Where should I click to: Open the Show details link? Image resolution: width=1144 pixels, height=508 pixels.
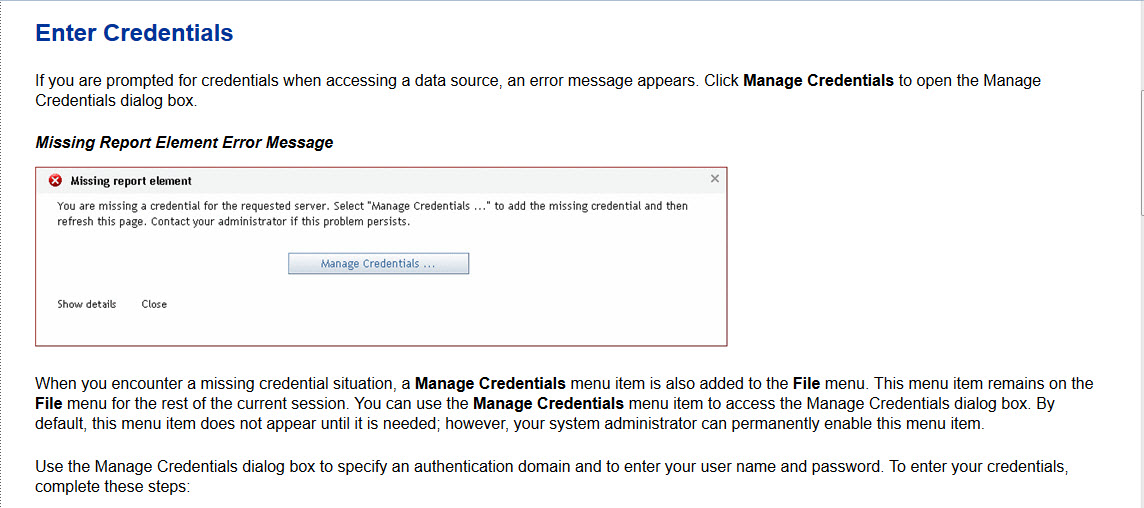[x=87, y=304]
